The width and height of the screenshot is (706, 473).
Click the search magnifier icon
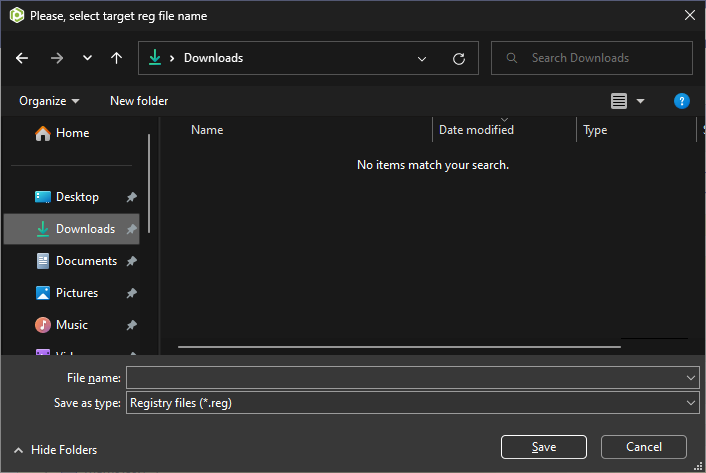(511, 58)
